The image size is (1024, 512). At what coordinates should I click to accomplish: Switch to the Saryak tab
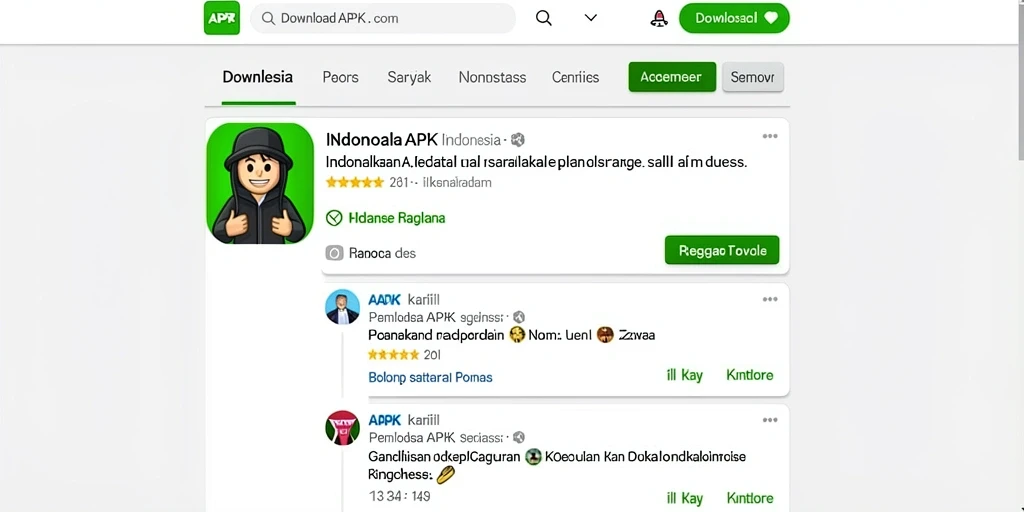coord(409,77)
